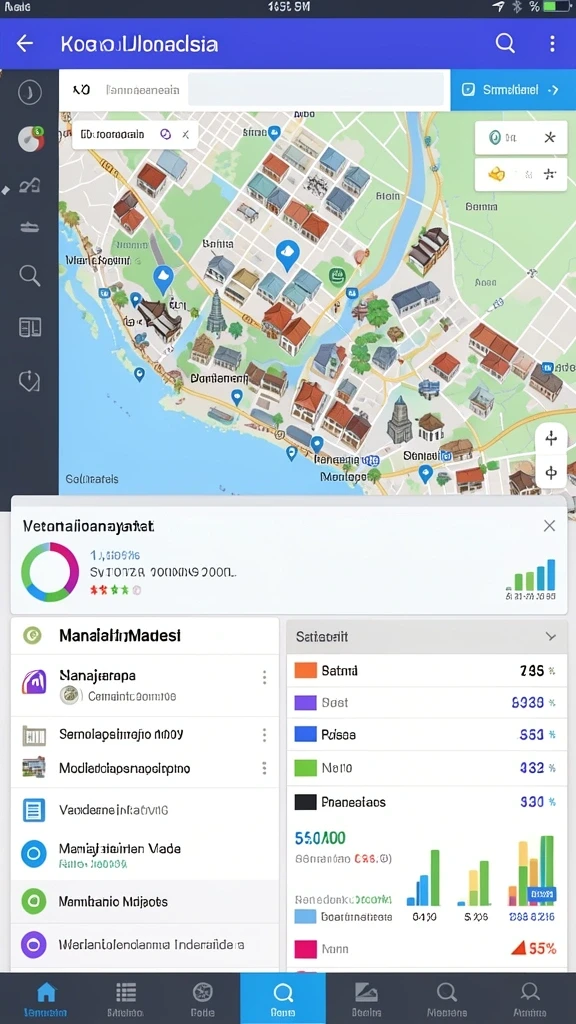This screenshot has width=576, height=1024.
Task: Click the house thumbnail in 'Modladciapsnapcipino' row
Action: tap(34, 767)
